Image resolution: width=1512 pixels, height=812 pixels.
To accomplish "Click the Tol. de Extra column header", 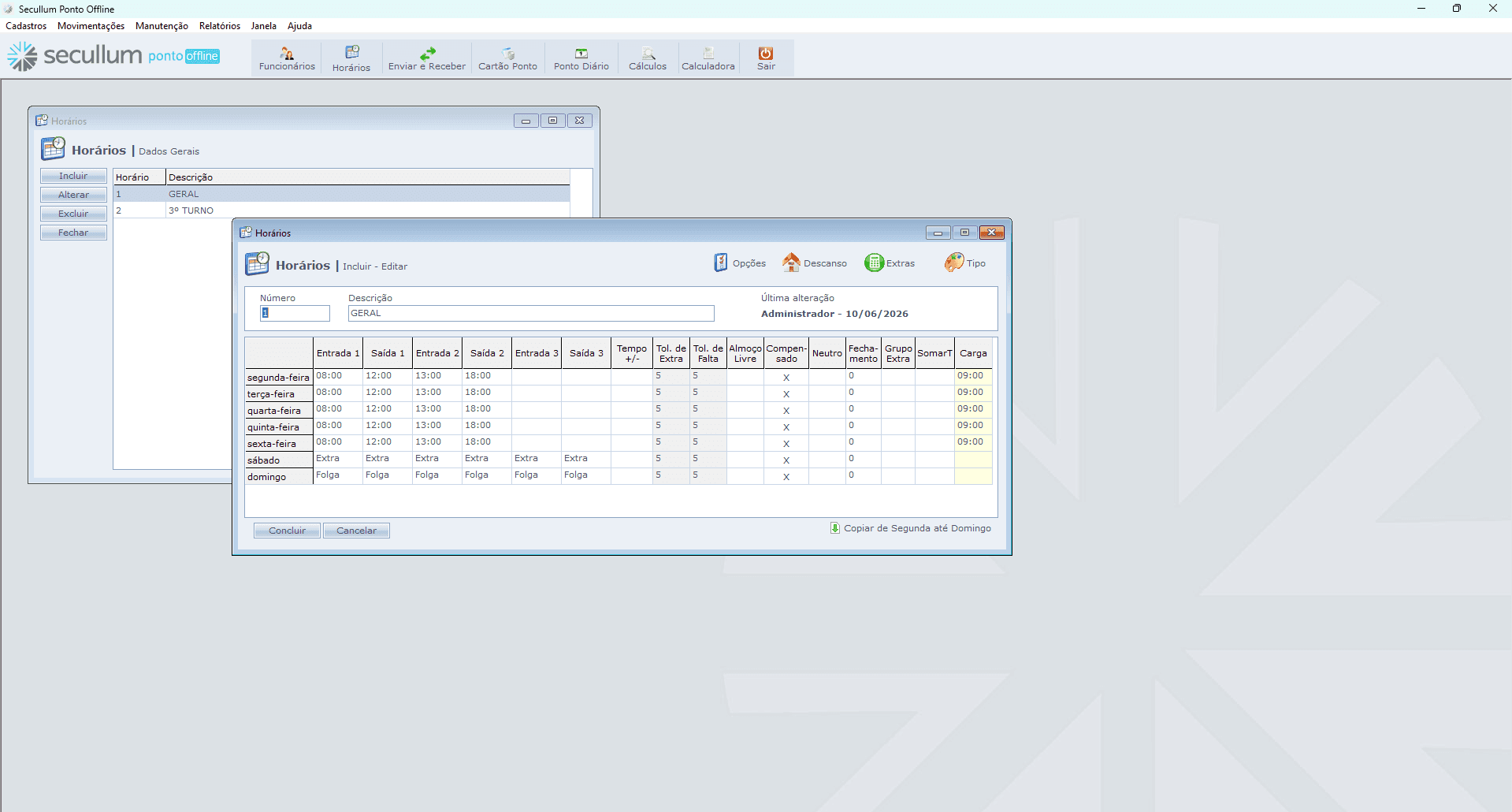I will pyautogui.click(x=671, y=353).
